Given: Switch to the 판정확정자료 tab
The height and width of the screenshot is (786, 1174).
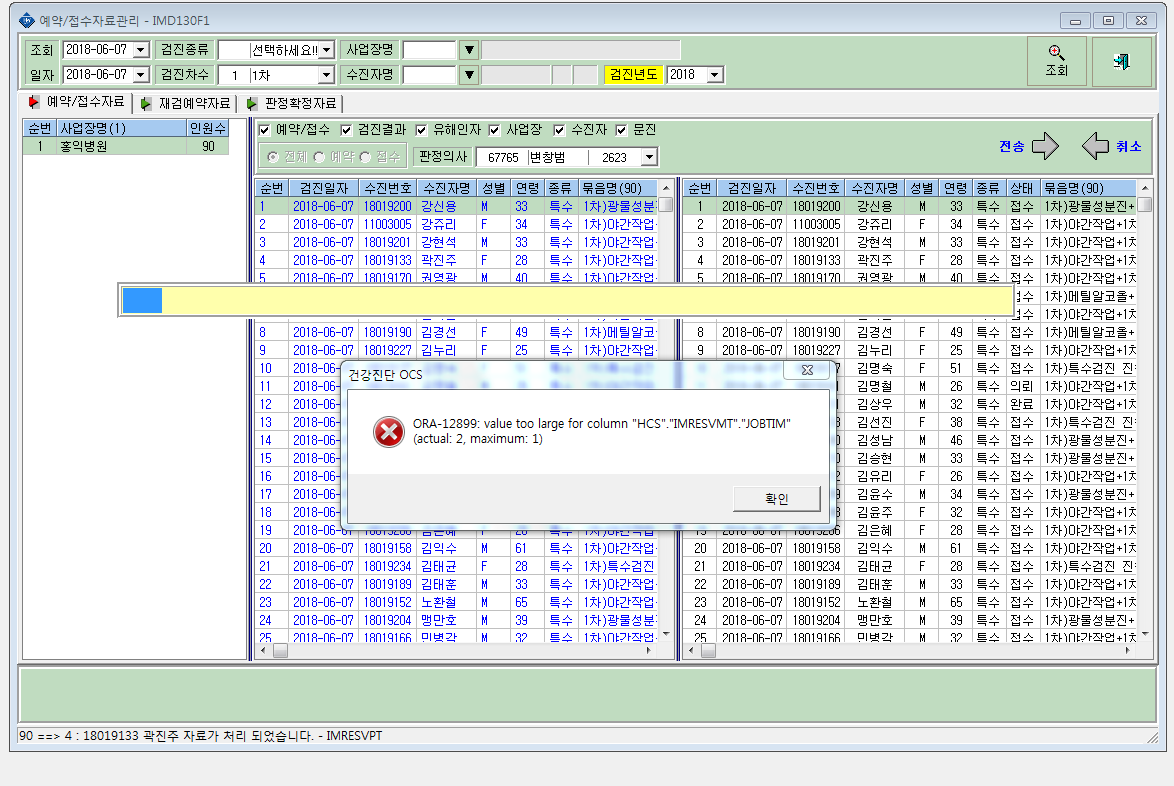Looking at the screenshot, I should (x=293, y=103).
